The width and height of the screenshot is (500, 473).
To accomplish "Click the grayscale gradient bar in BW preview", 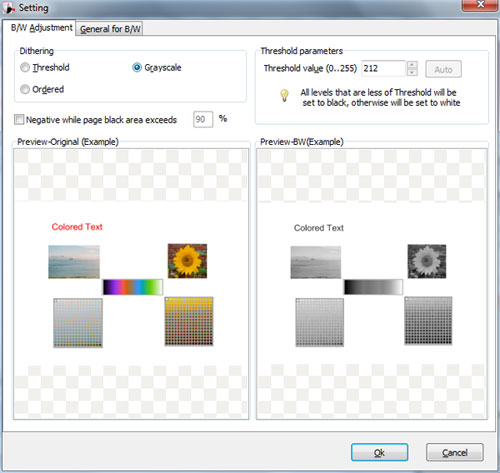I will 373,287.
